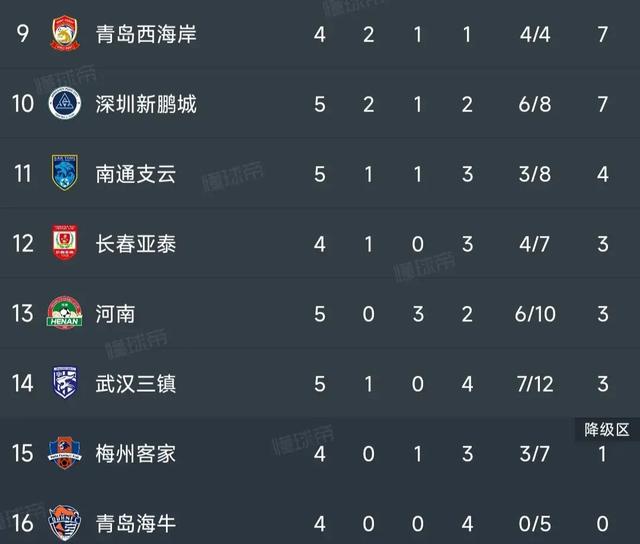Select the 南通支云 team name

point(136,174)
